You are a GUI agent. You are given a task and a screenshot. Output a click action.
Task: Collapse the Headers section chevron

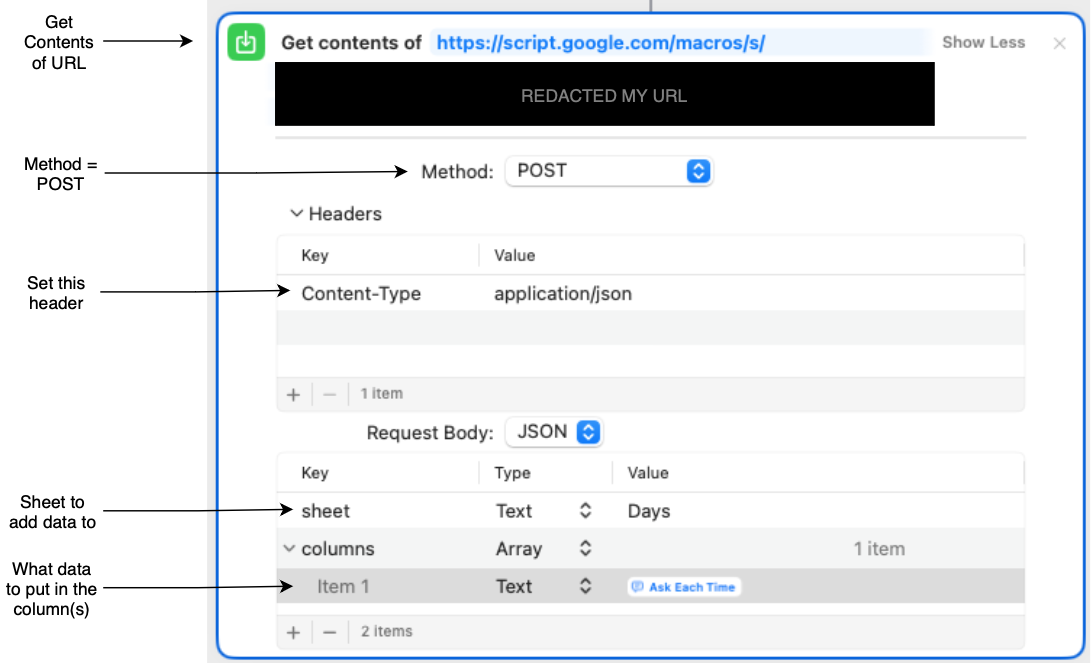click(296, 214)
